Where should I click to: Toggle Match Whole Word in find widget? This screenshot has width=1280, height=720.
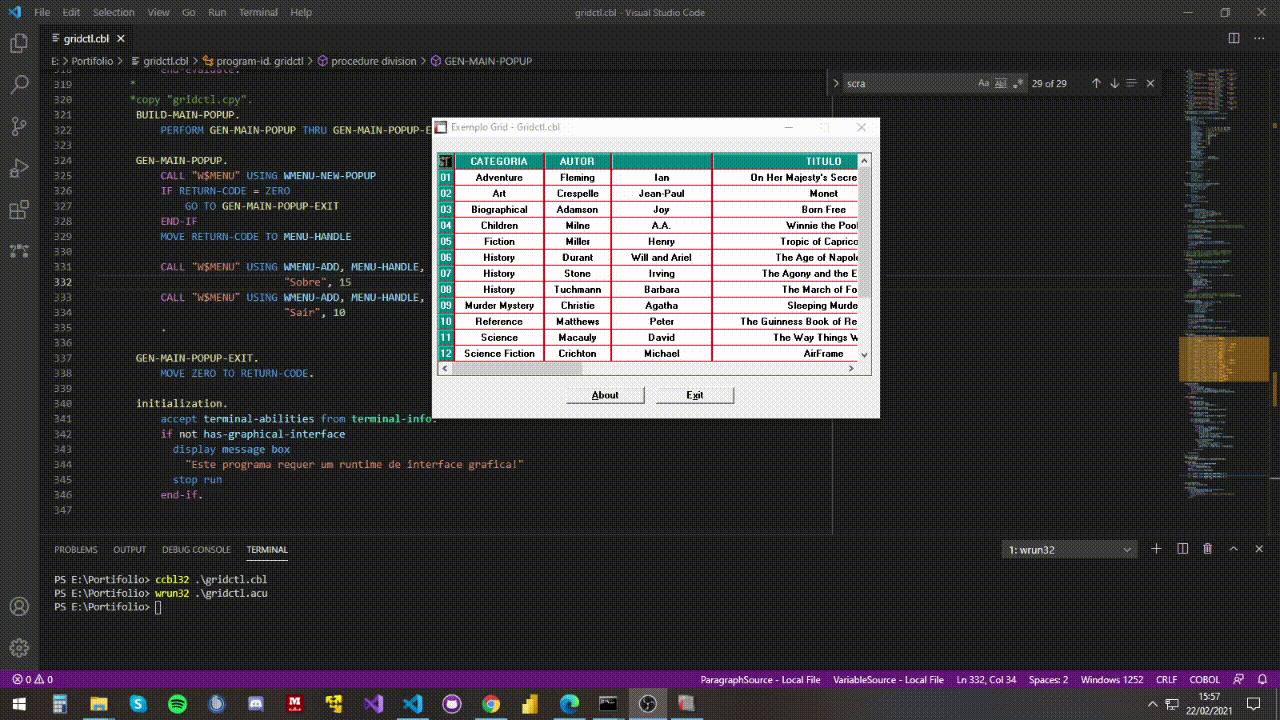tap(1000, 84)
